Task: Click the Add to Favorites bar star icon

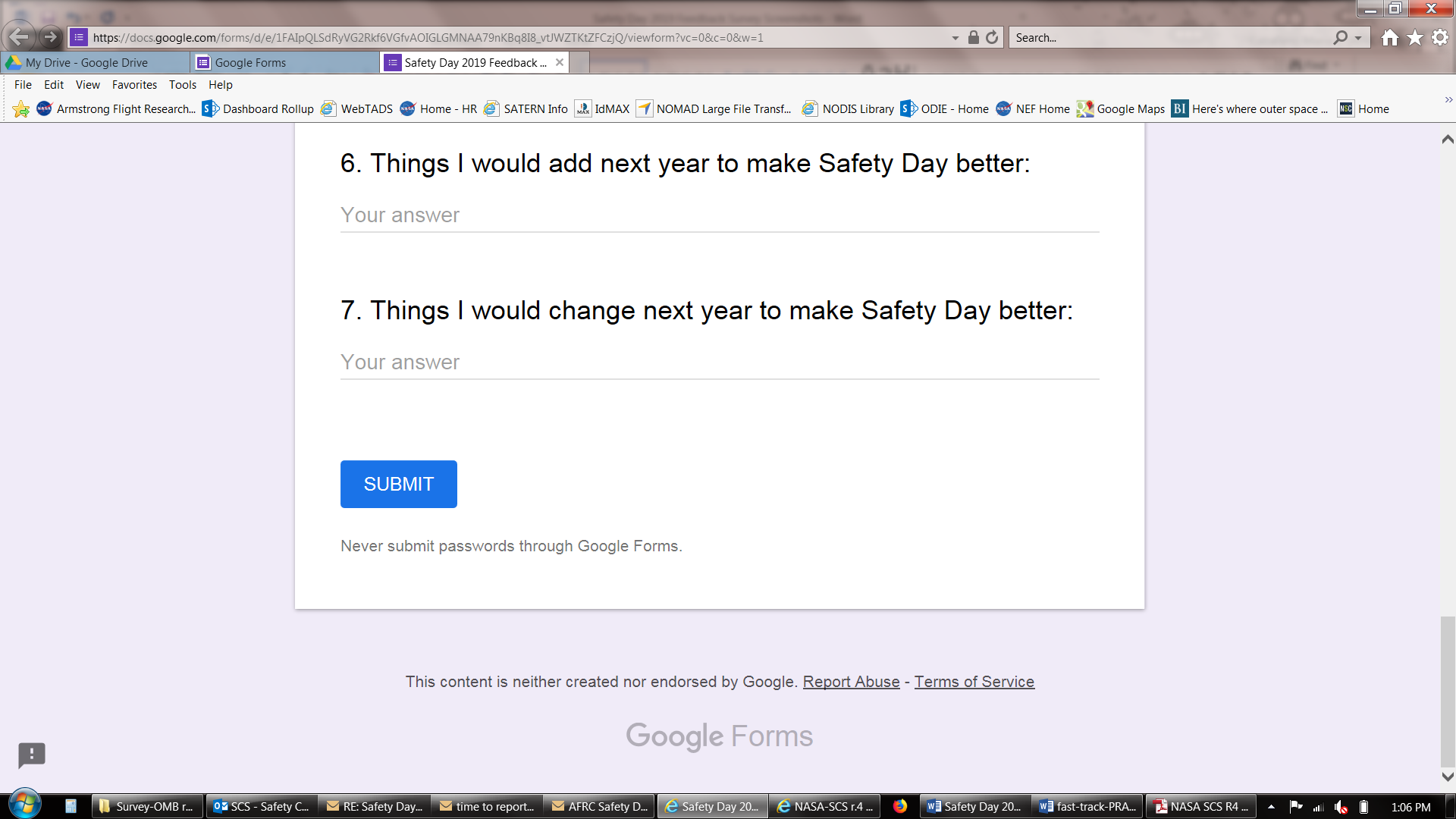Action: [x=21, y=109]
